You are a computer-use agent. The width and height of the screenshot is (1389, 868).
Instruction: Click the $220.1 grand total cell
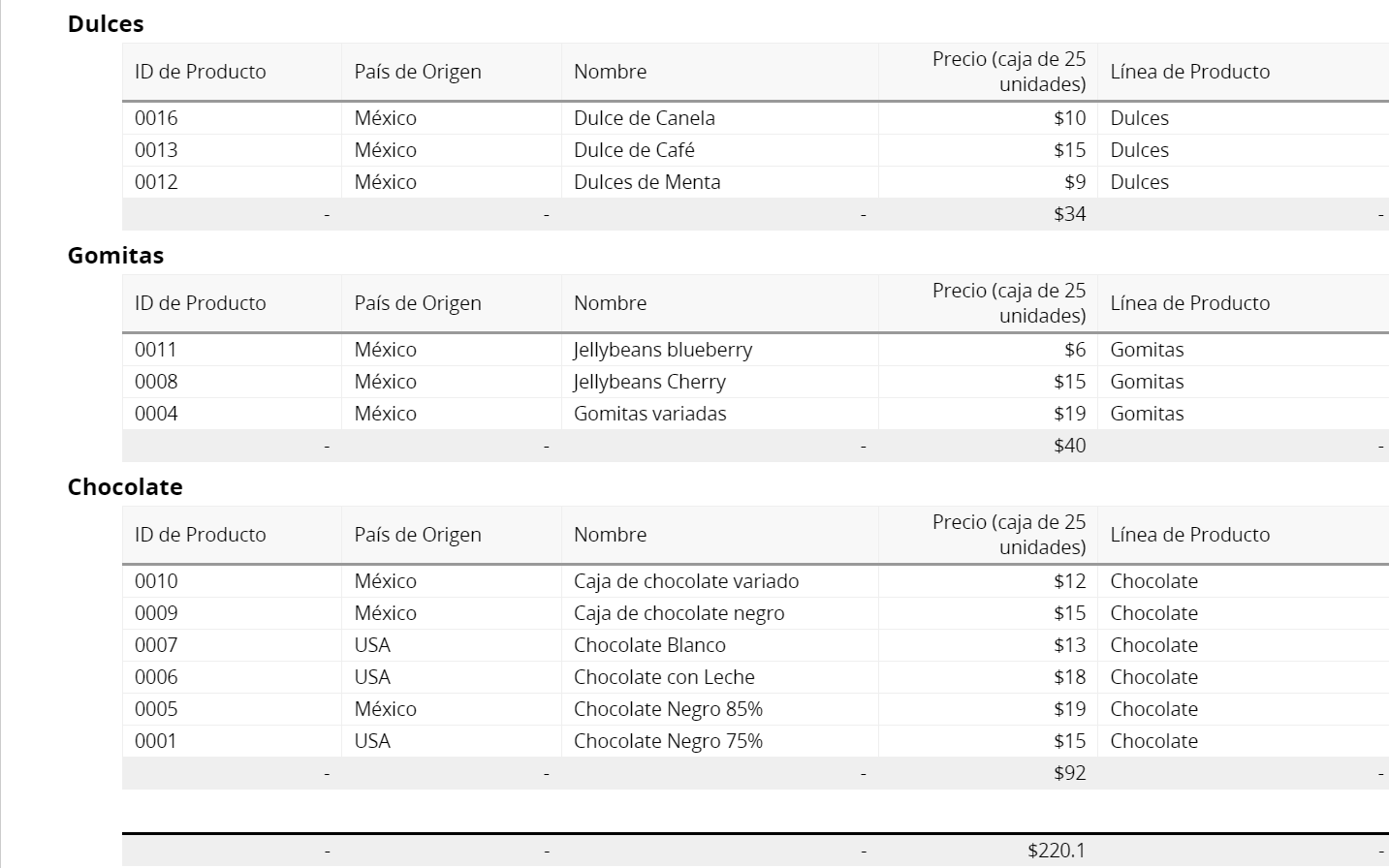(x=1056, y=851)
